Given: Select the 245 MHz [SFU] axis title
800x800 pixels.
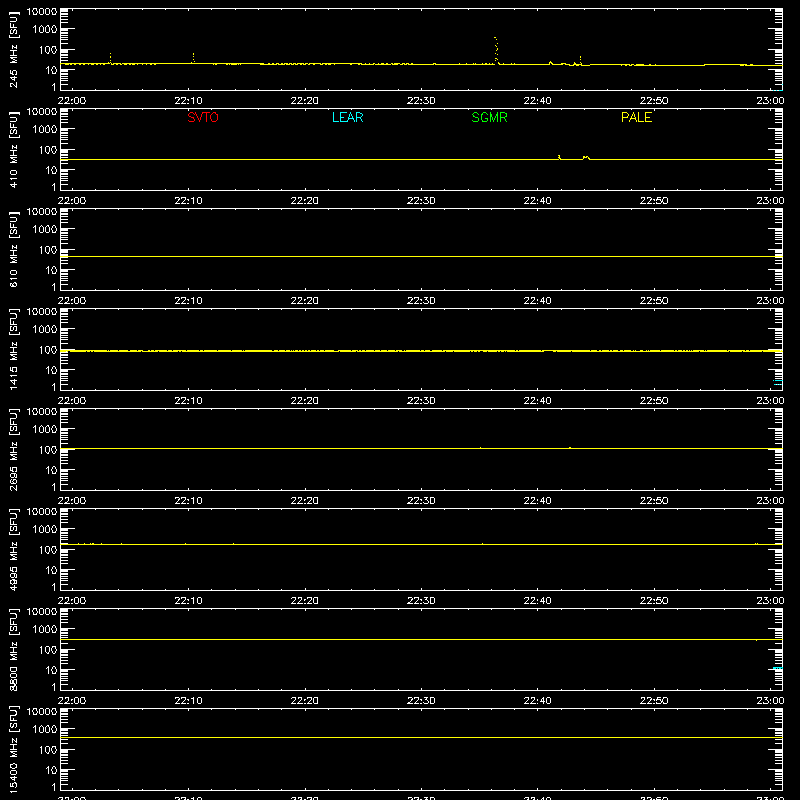Looking at the screenshot, I should pos(13,49).
